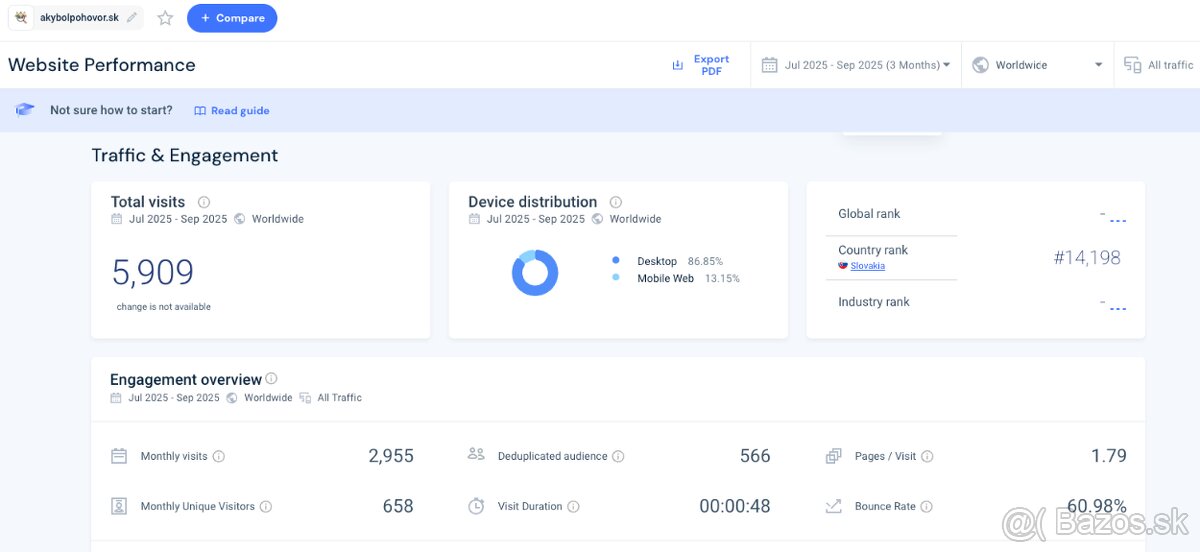Click info icon next to Monthly Unique Visitors
Viewport: 1200px width, 552px height.
point(266,507)
